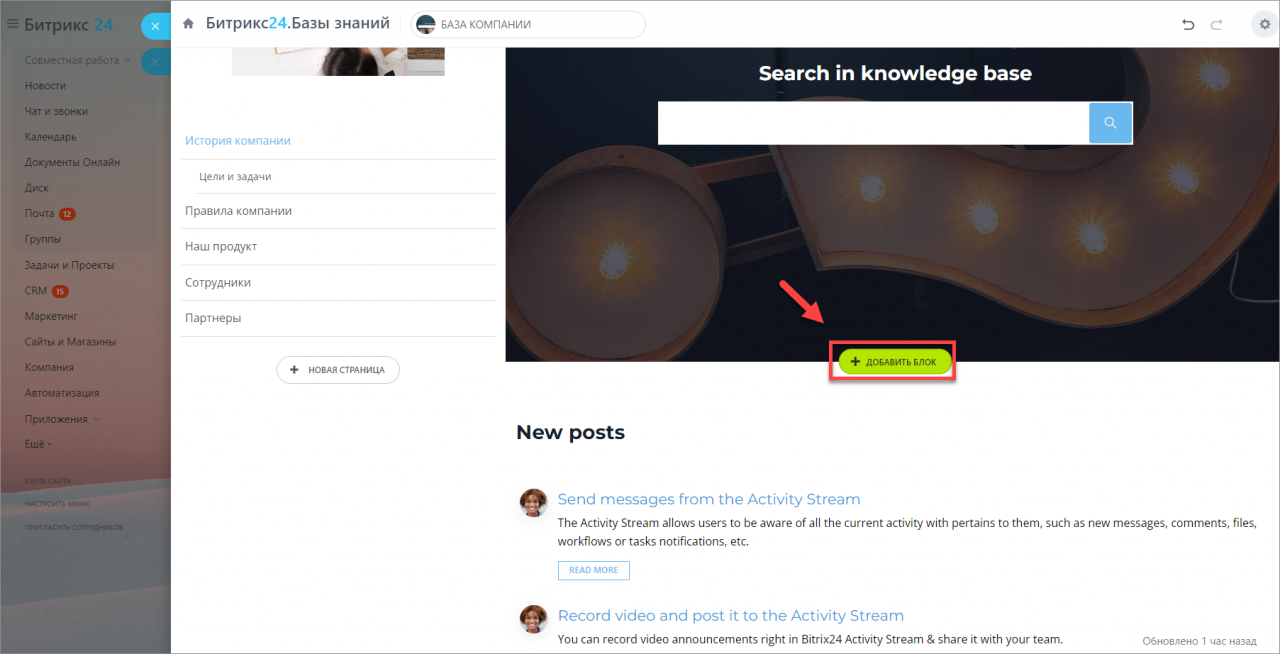Click the author avatar by Send messages post
The width and height of the screenshot is (1280, 654).
(534, 502)
